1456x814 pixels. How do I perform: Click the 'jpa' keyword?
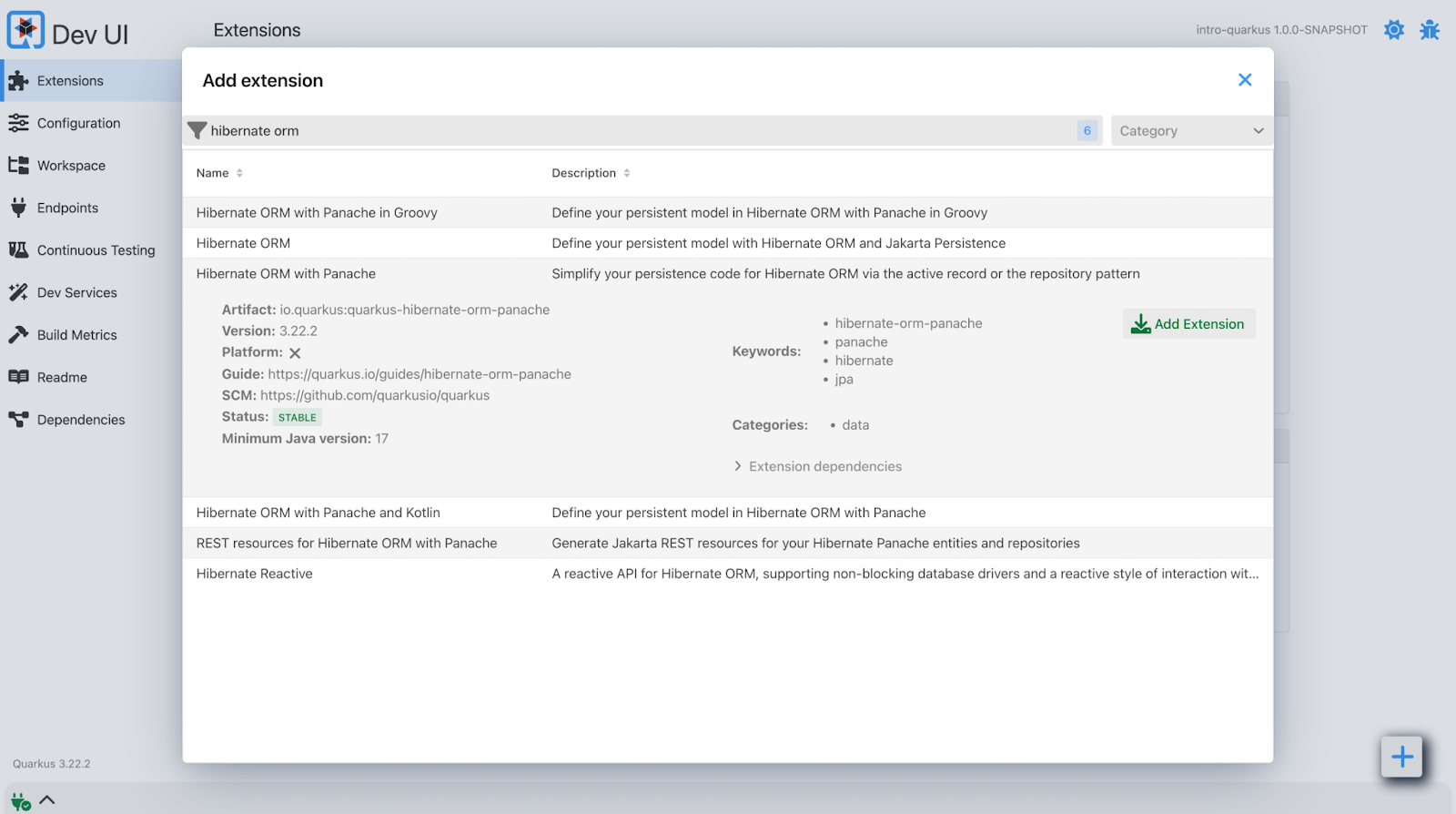click(x=844, y=380)
